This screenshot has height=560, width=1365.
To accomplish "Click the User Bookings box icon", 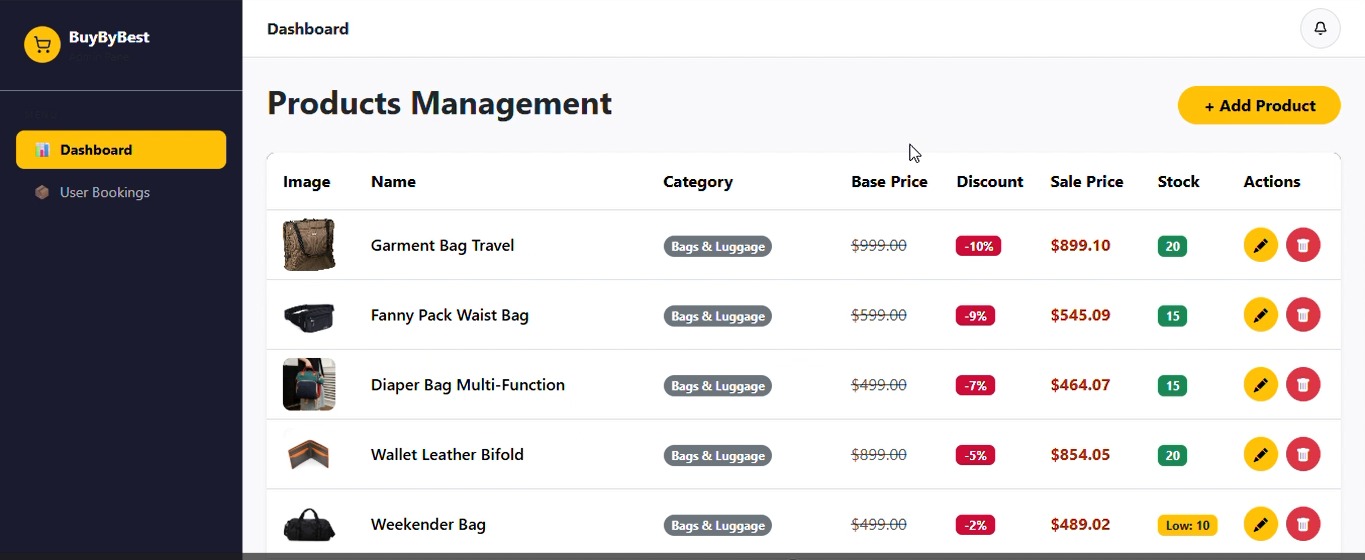I will [x=42, y=192].
